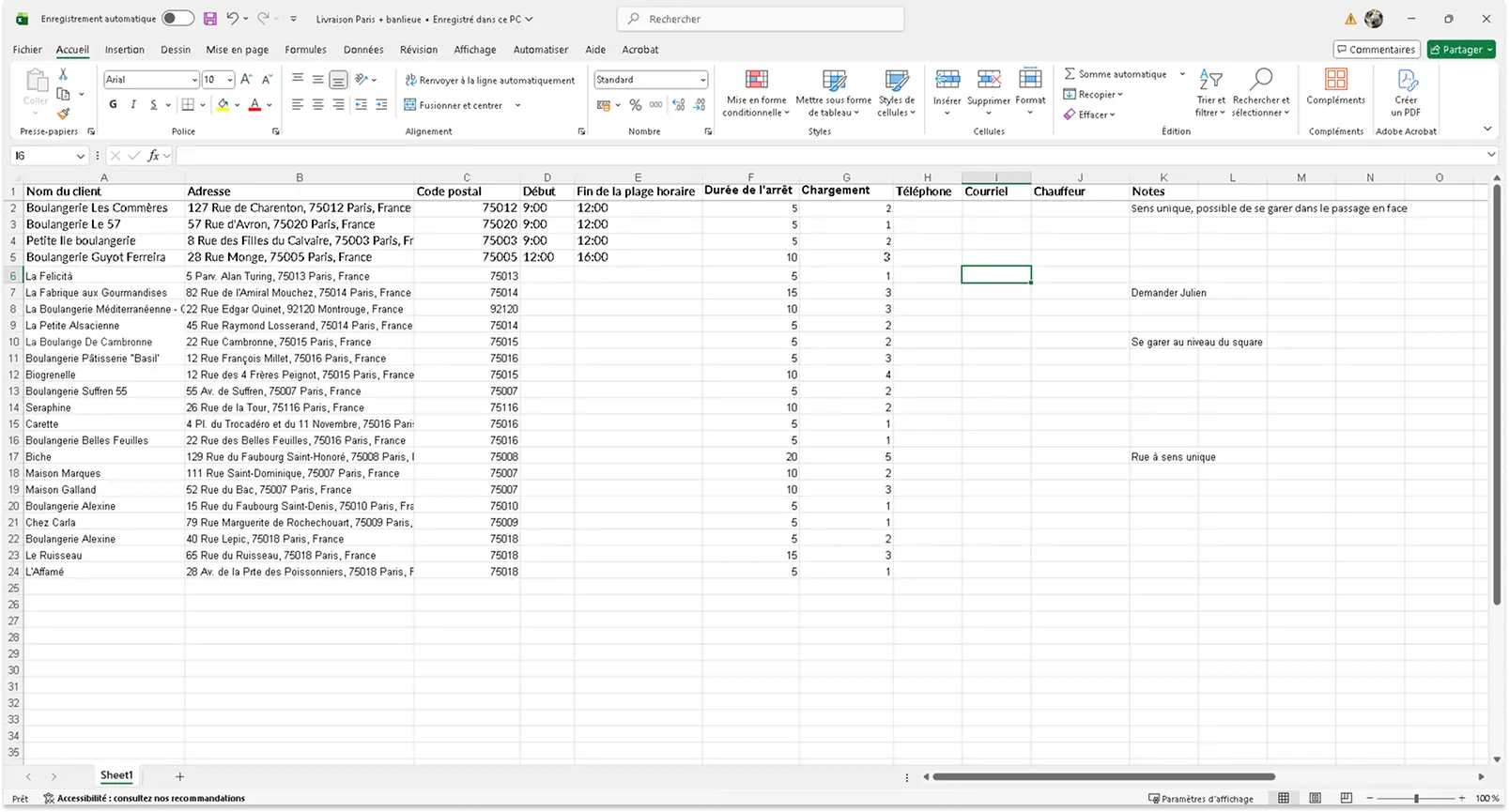Apply thousands separator 000 style

pyautogui.click(x=655, y=105)
